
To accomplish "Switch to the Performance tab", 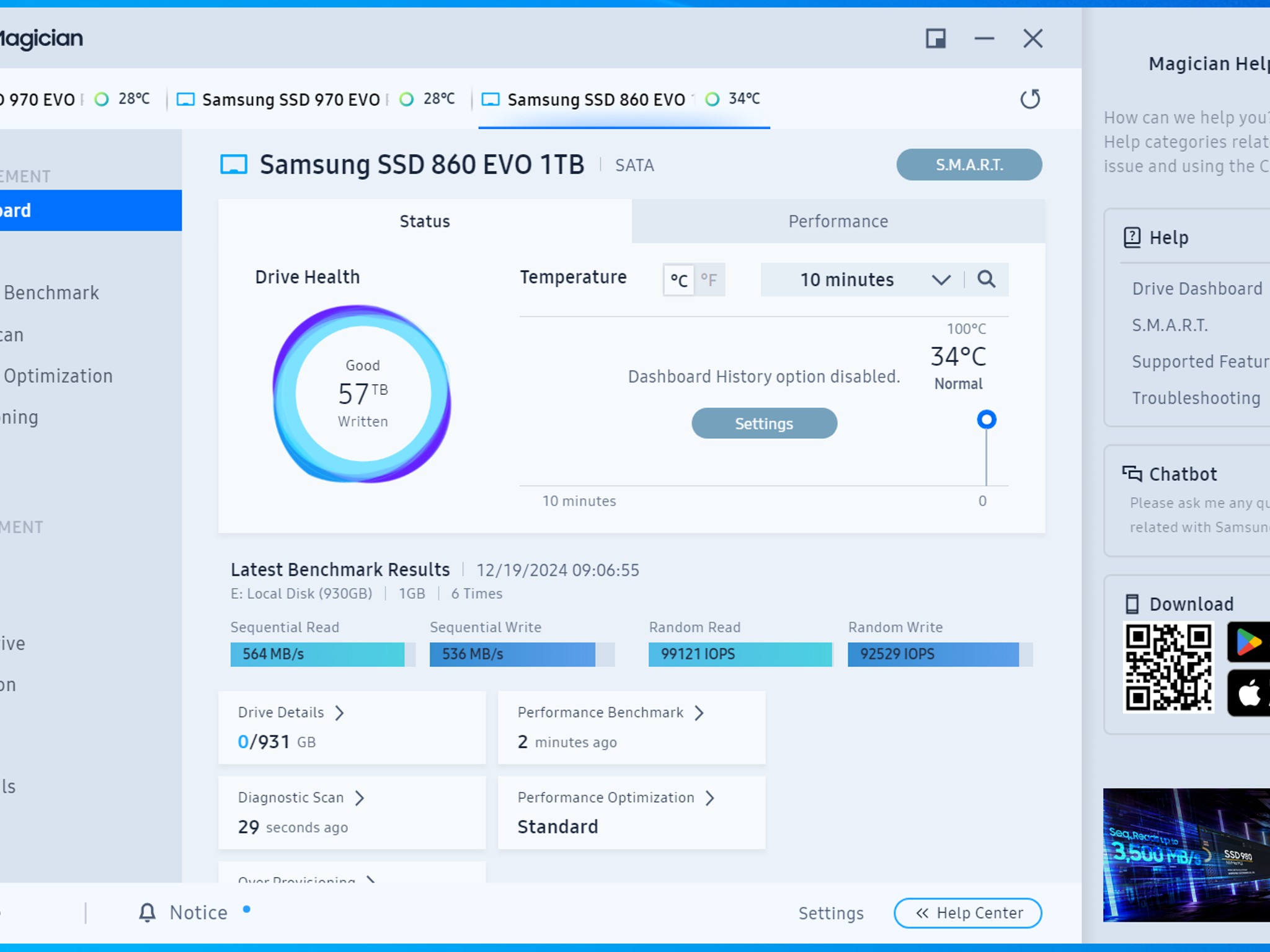I will point(838,221).
